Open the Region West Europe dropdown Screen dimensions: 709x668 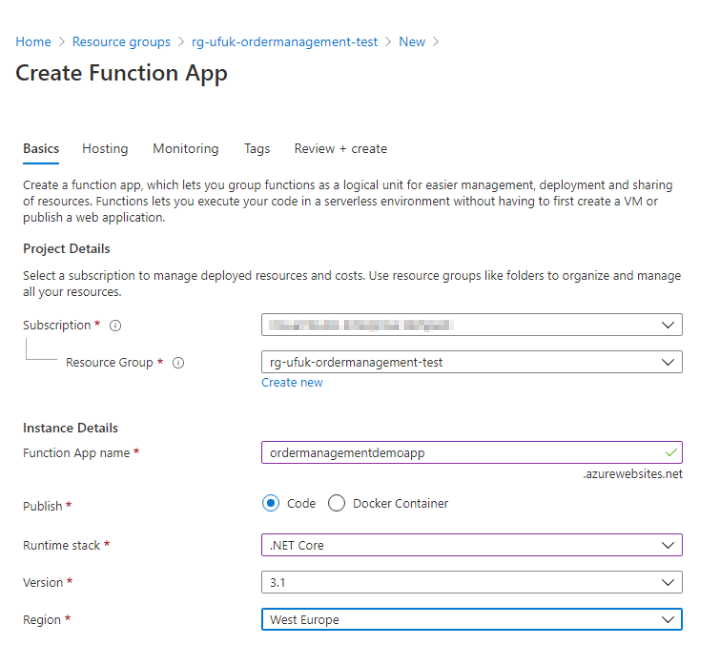472,619
